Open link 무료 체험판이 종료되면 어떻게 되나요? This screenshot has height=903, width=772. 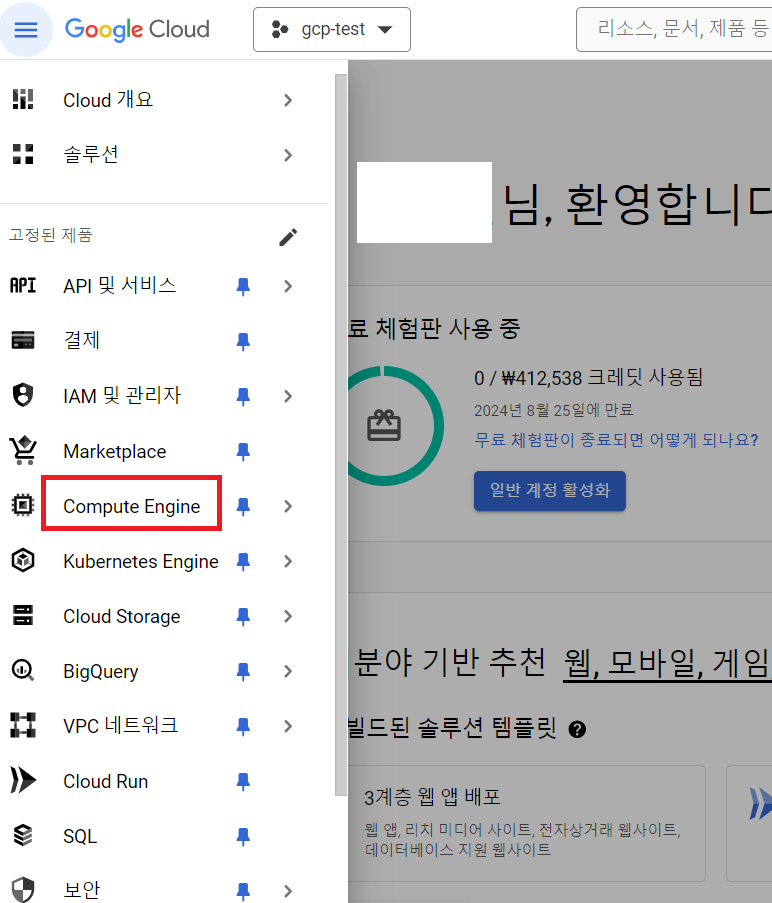point(616,440)
